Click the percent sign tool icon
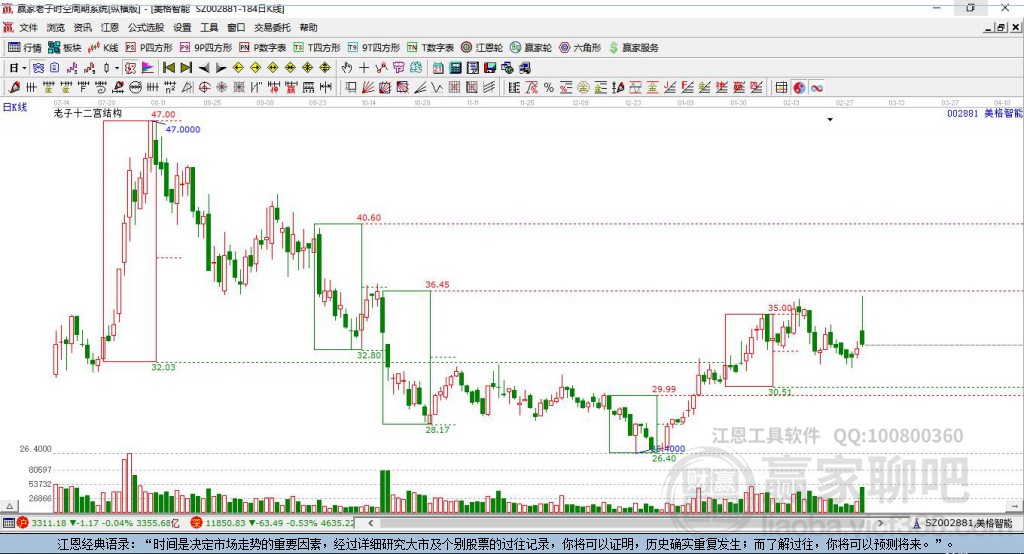Image resolution: width=1024 pixels, height=554 pixels. [549, 88]
